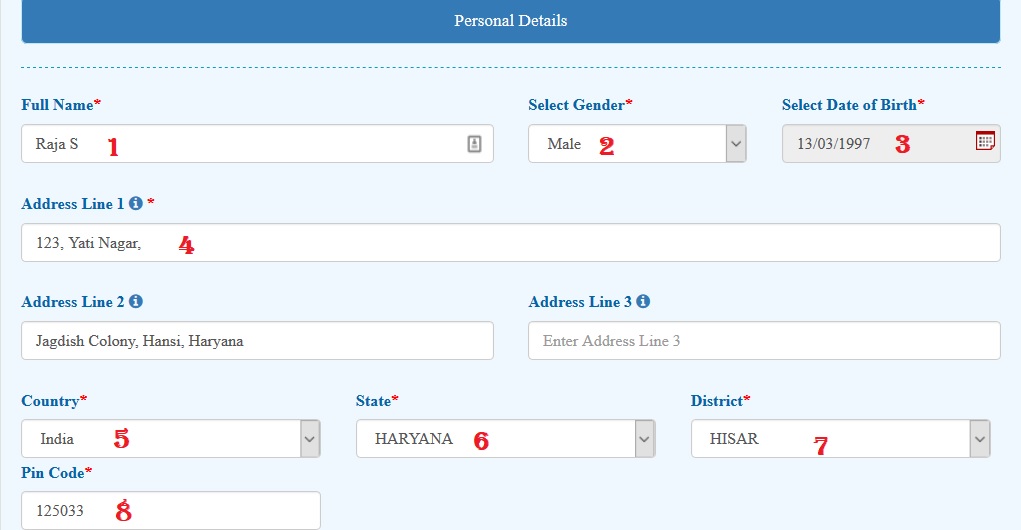The image size is (1021, 530).
Task: Click into the Address Line 1 field
Action: tap(510, 243)
